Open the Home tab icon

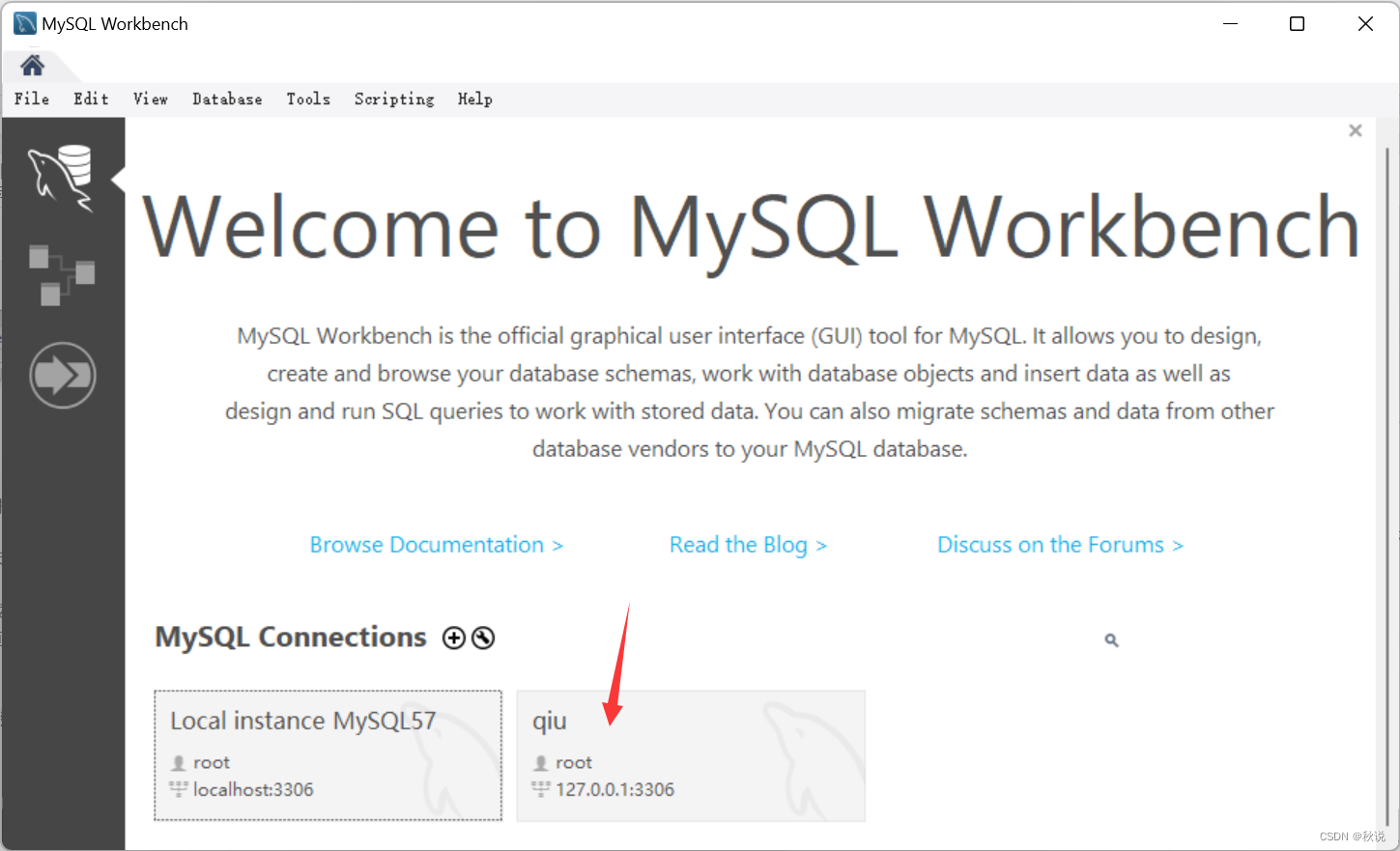pos(32,66)
